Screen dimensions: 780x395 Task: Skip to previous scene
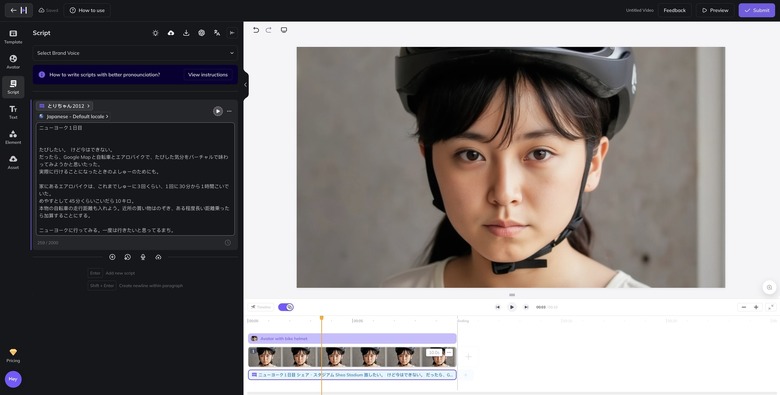497,307
